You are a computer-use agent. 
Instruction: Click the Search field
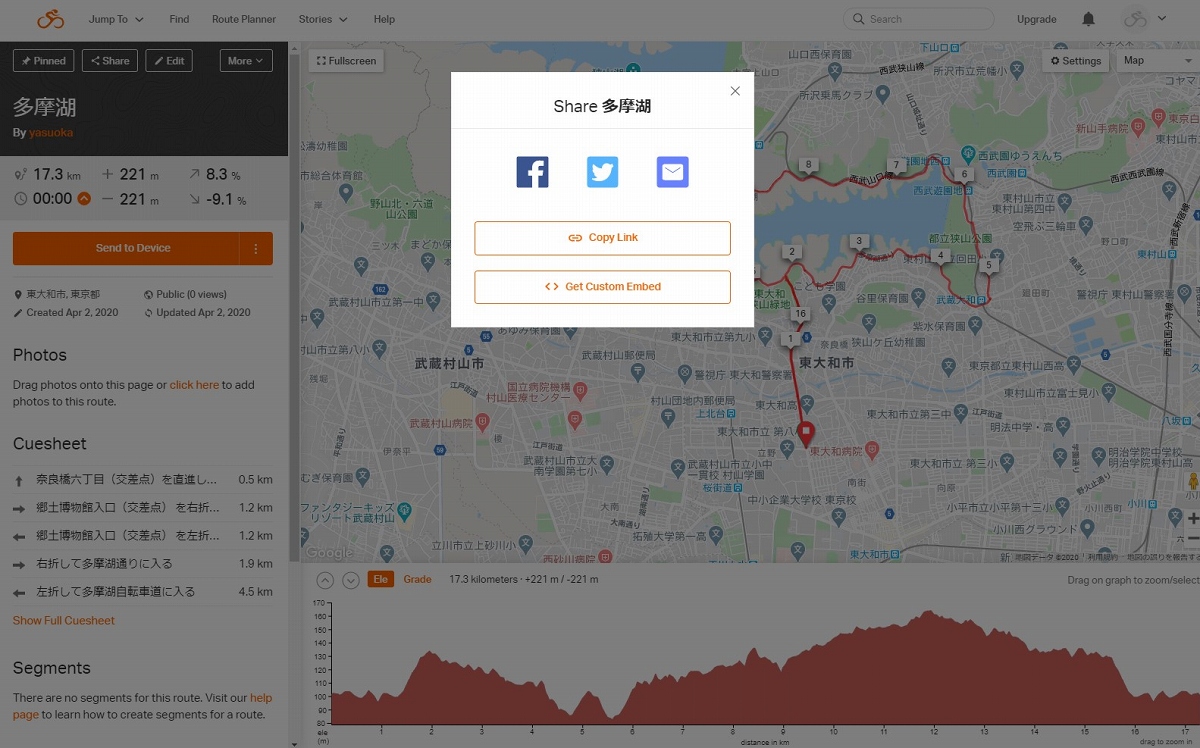918,19
